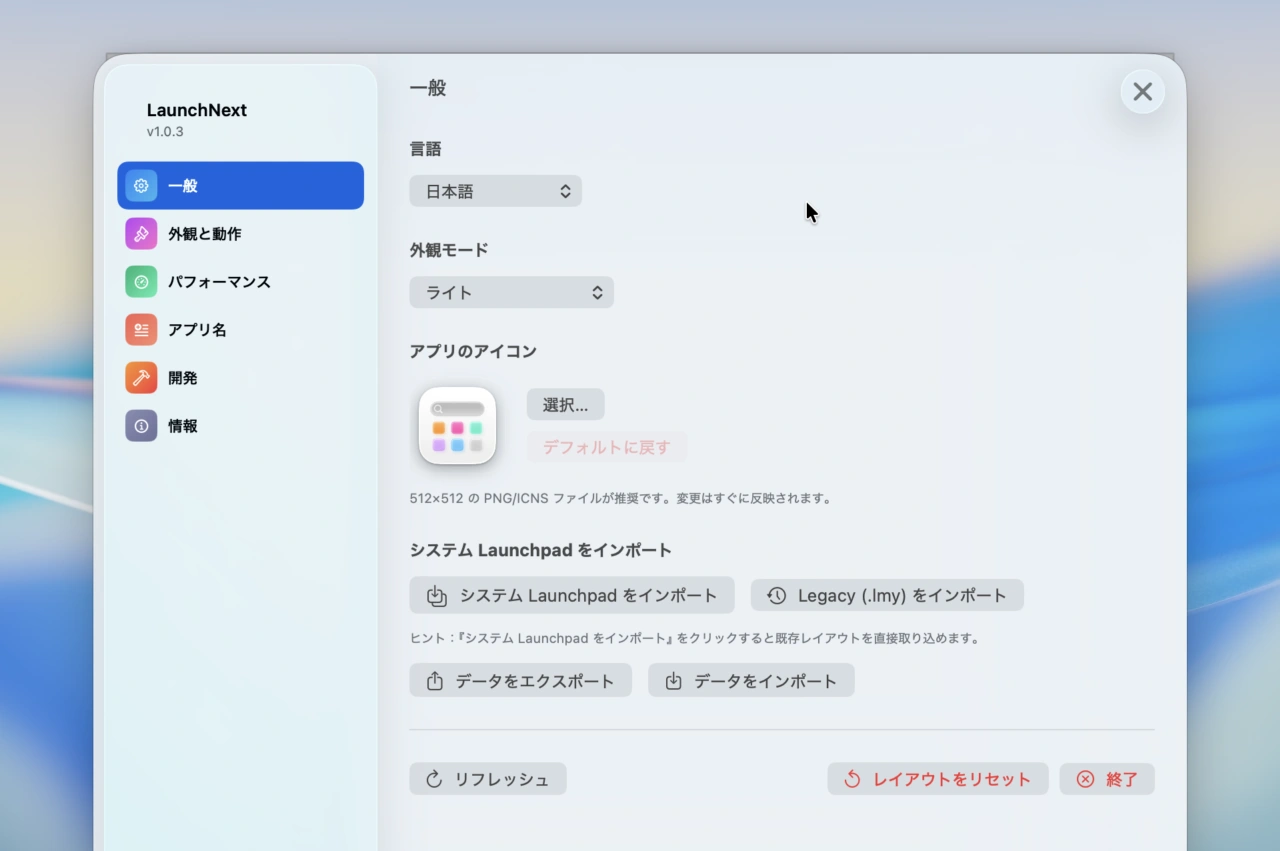
Task: Click the circular arrow icon on リフレッシュ
Action: [432, 779]
